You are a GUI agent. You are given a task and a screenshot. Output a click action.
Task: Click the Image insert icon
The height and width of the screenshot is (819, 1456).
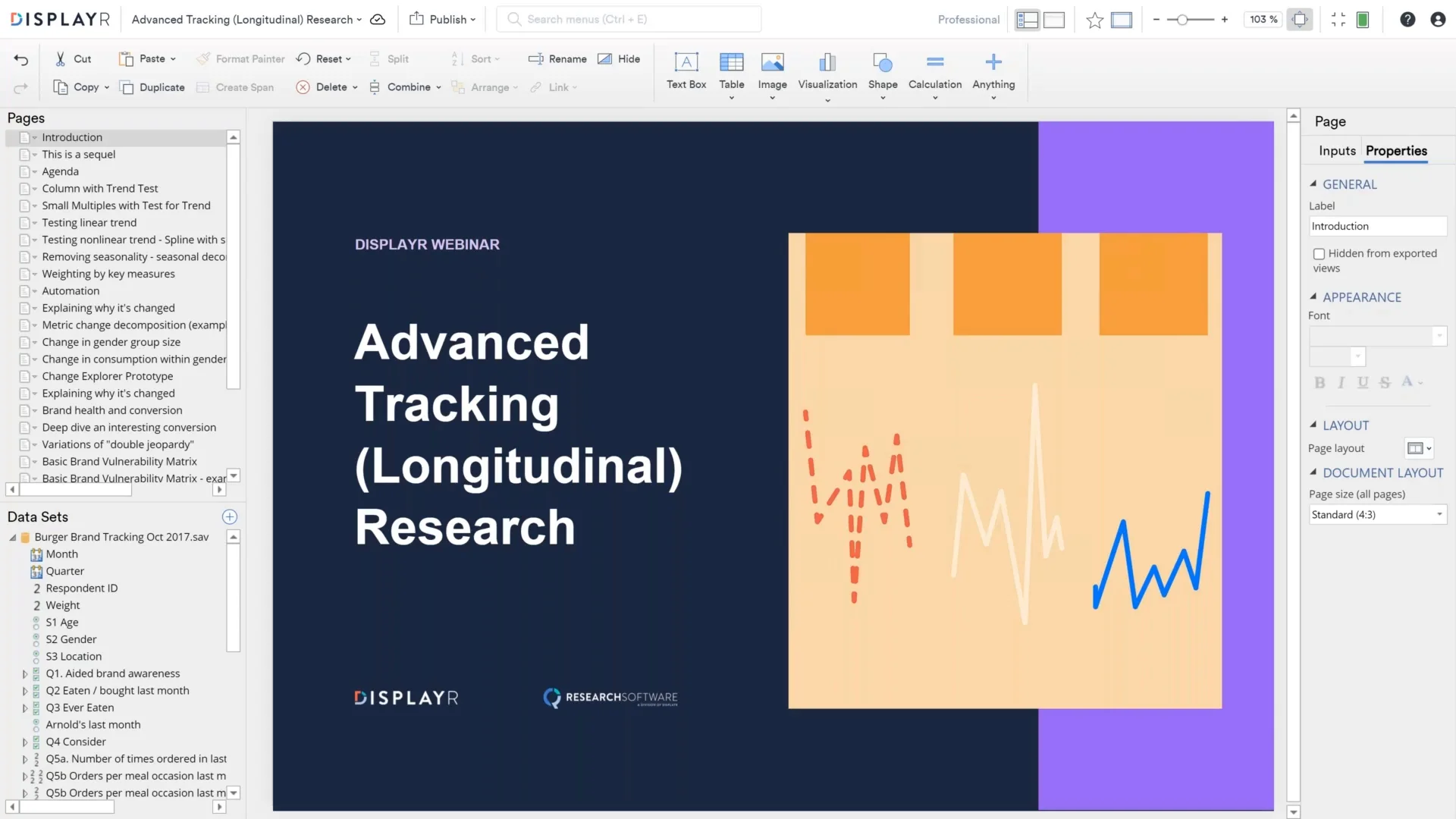pyautogui.click(x=772, y=62)
